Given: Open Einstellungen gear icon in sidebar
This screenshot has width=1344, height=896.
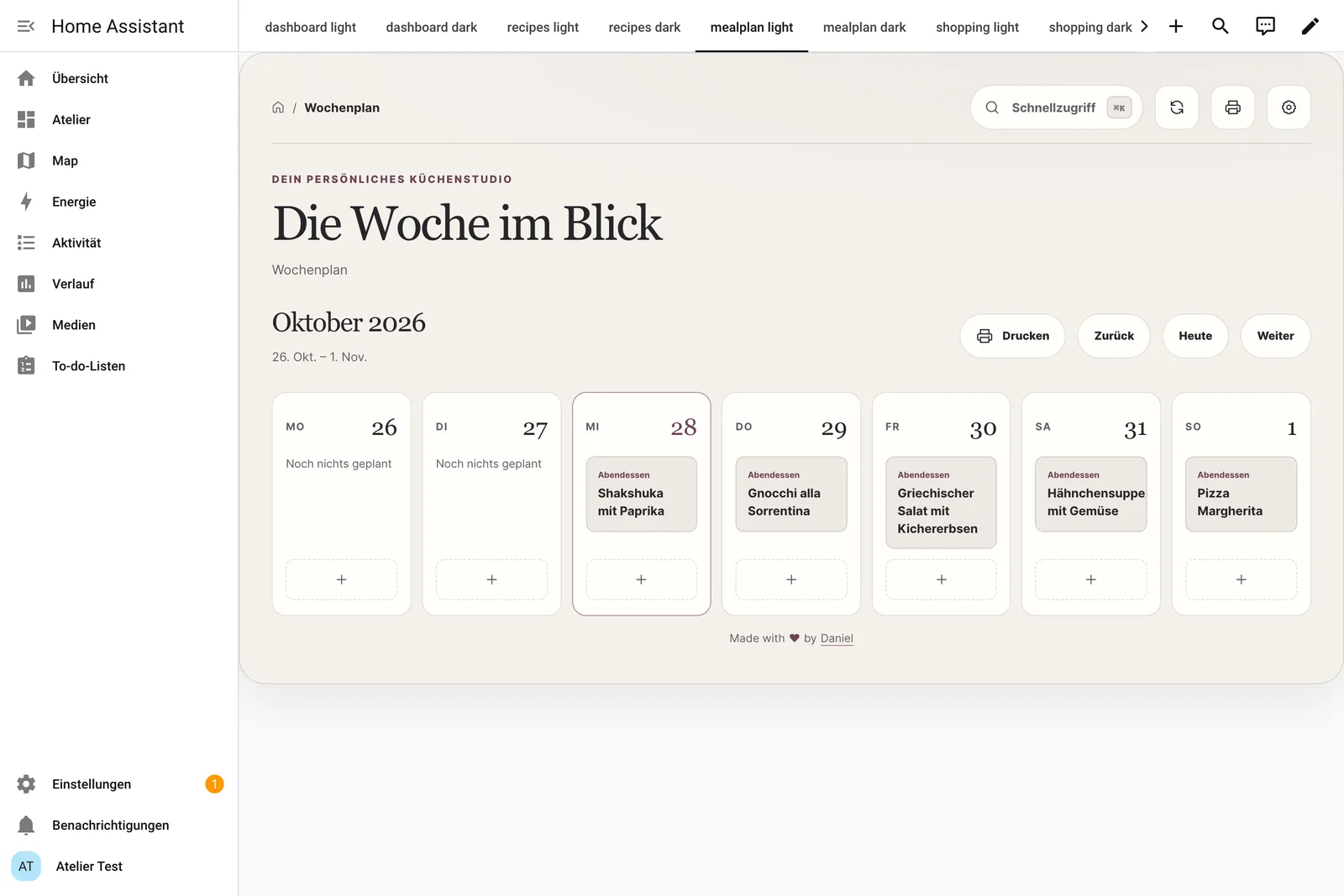Looking at the screenshot, I should click(x=26, y=784).
